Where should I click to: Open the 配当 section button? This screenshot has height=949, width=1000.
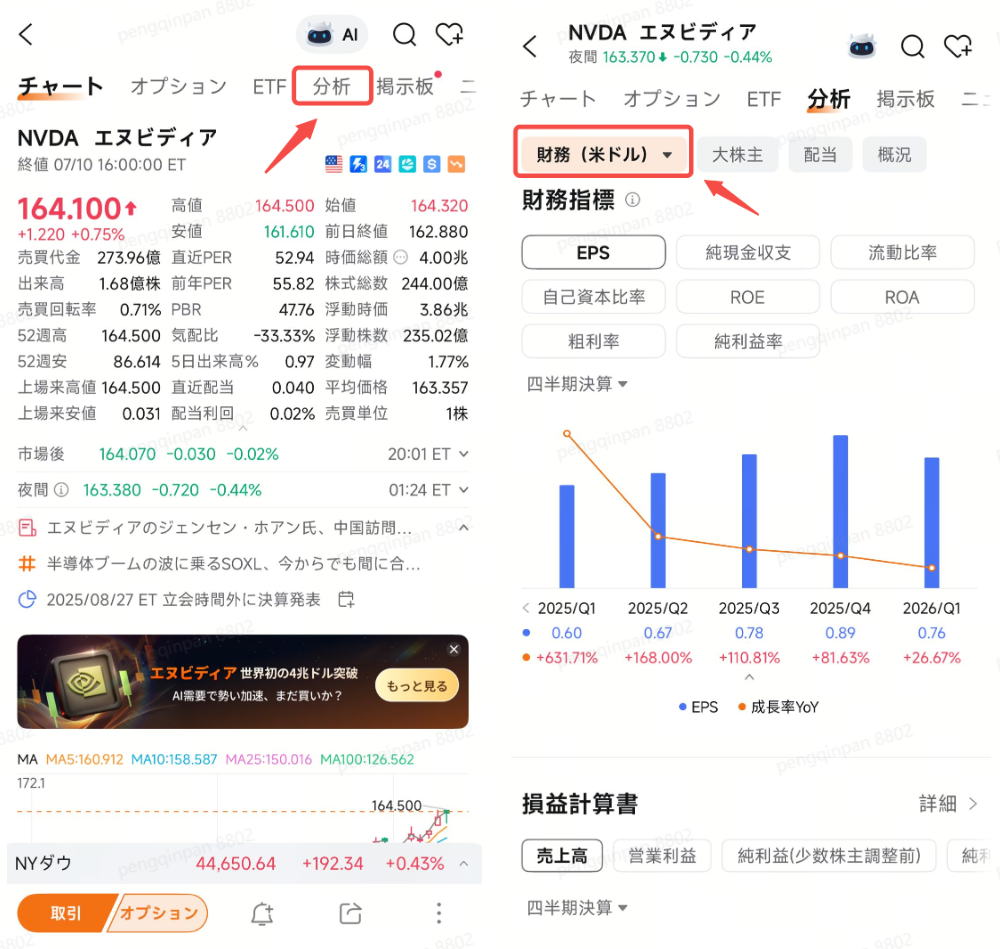tap(820, 154)
